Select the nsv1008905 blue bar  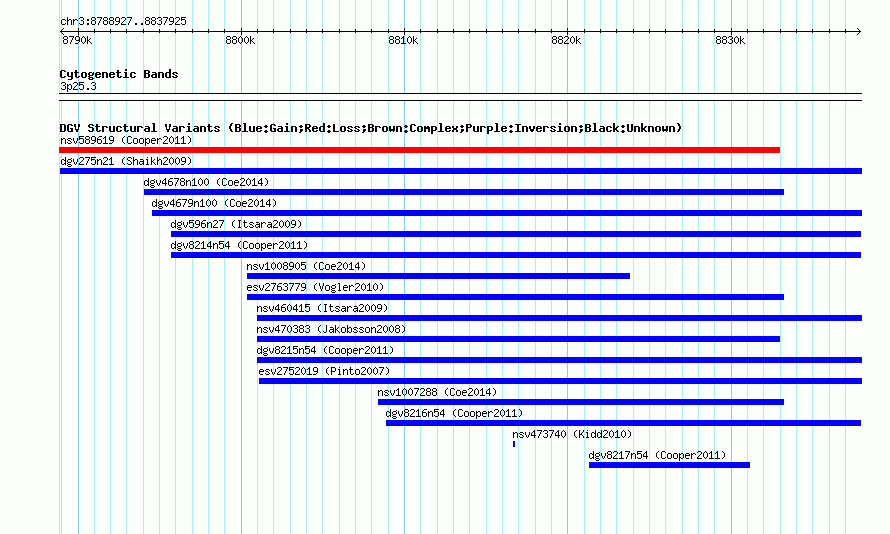click(438, 276)
